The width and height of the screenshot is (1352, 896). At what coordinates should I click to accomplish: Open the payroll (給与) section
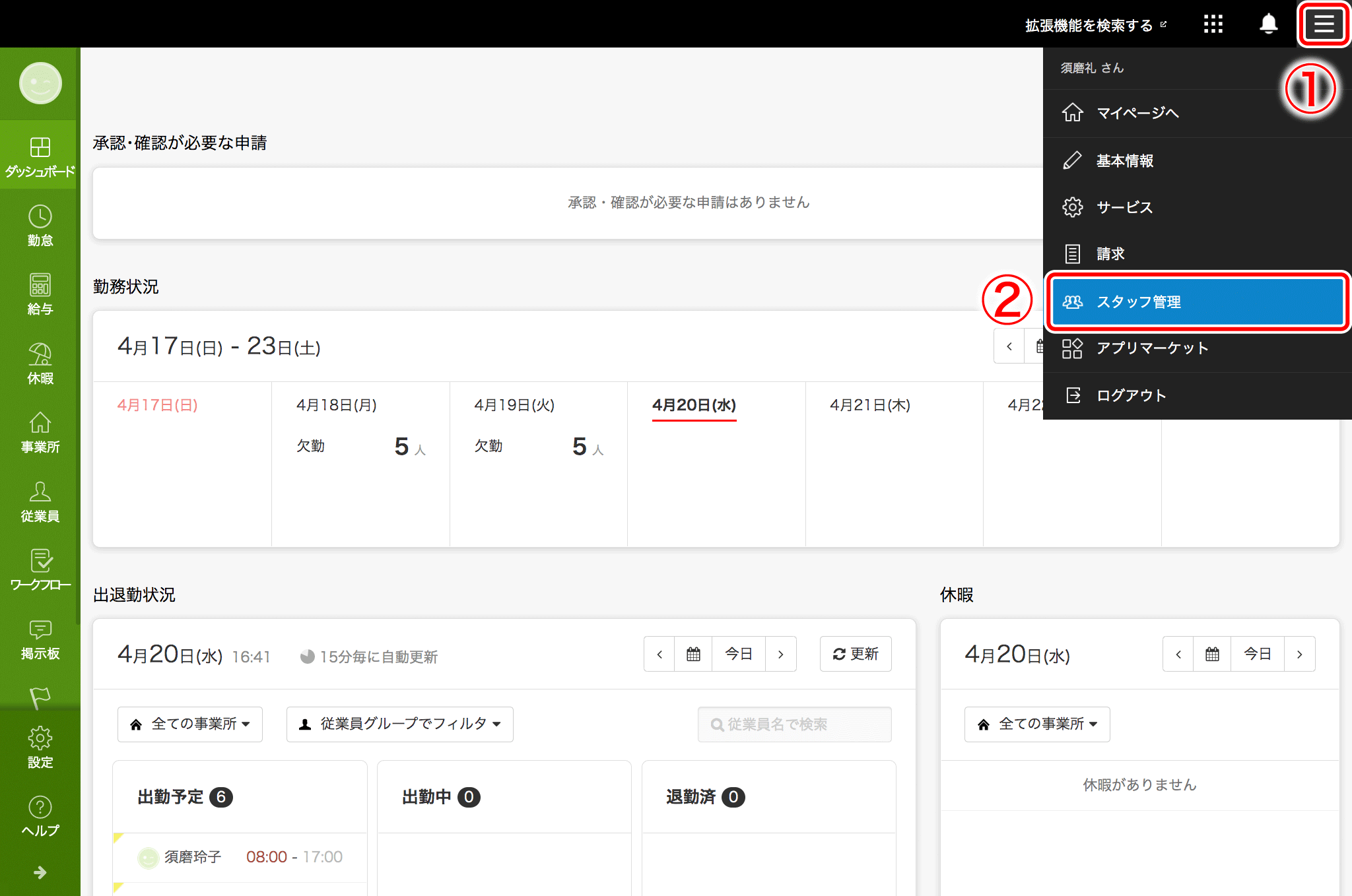(x=40, y=294)
